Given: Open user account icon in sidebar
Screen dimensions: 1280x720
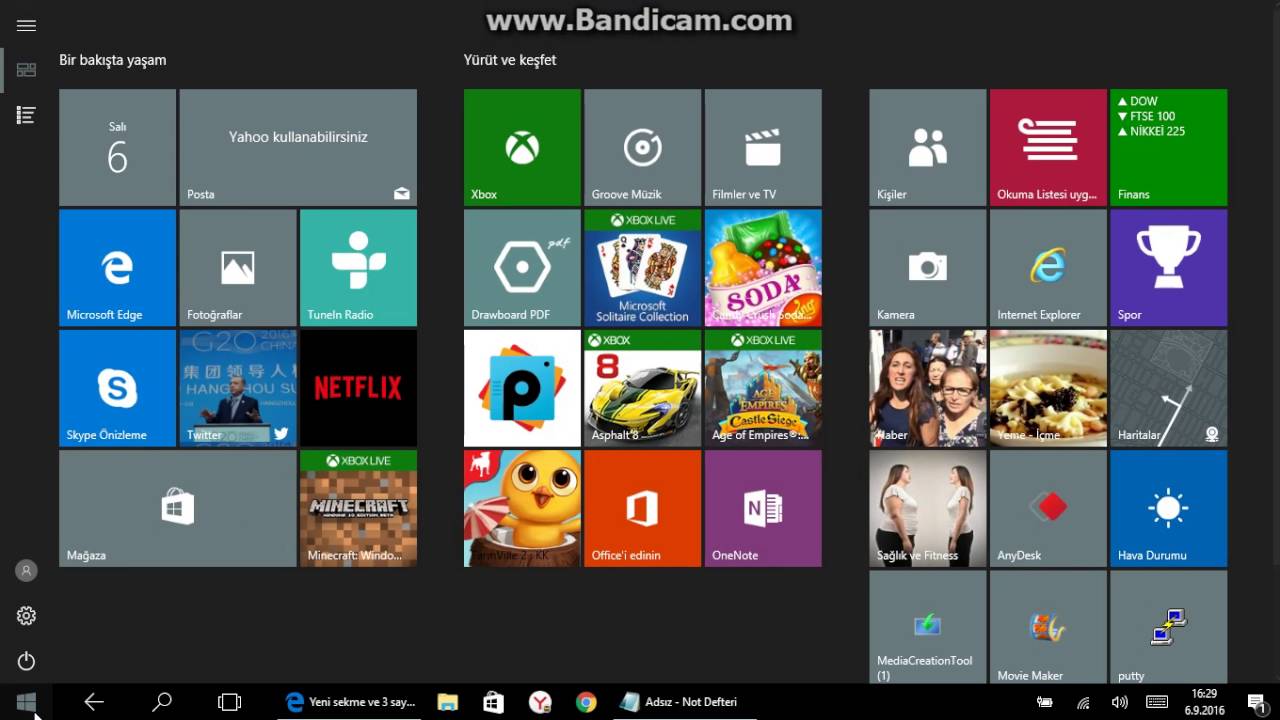Looking at the screenshot, I should point(26,570).
